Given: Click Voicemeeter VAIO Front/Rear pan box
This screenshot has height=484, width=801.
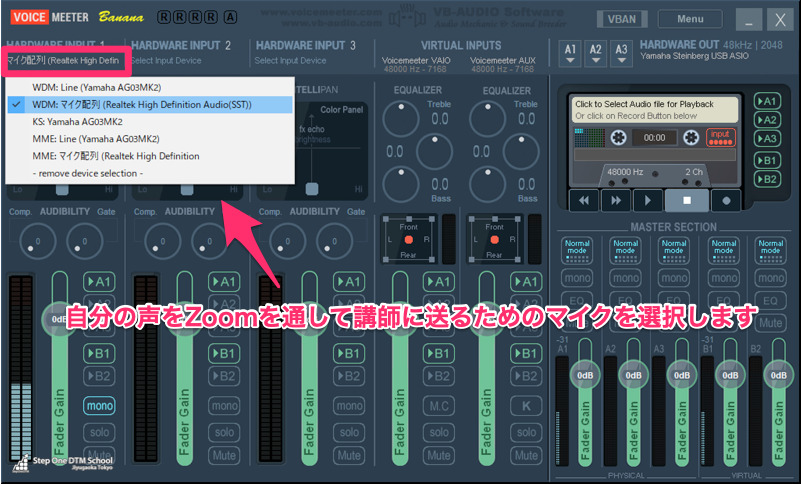Looking at the screenshot, I should (x=409, y=239).
